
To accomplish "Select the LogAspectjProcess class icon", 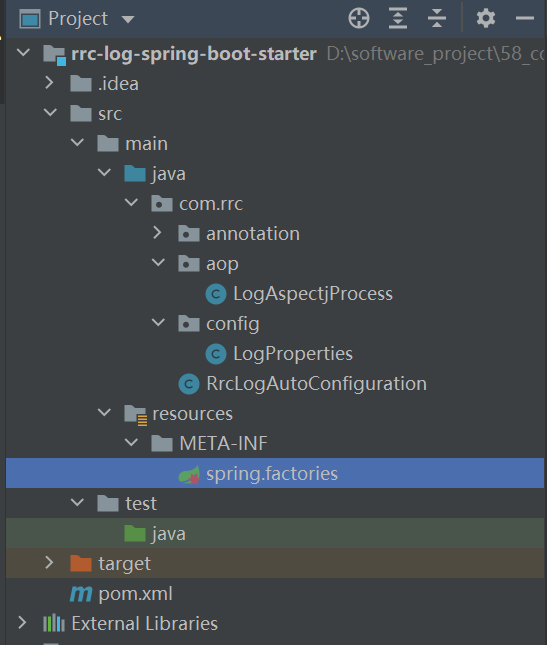I will 216,294.
